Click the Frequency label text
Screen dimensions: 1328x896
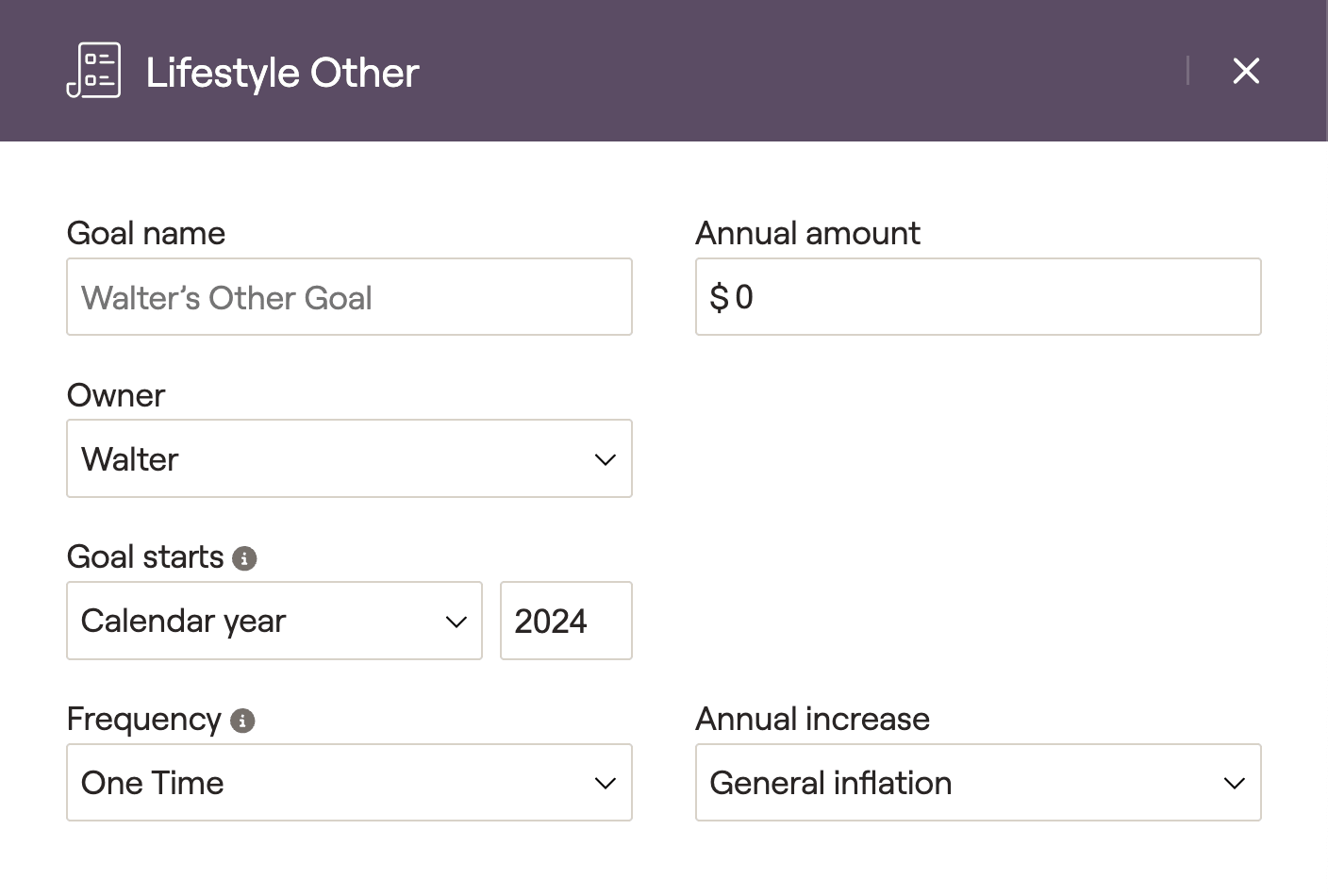coord(144,720)
